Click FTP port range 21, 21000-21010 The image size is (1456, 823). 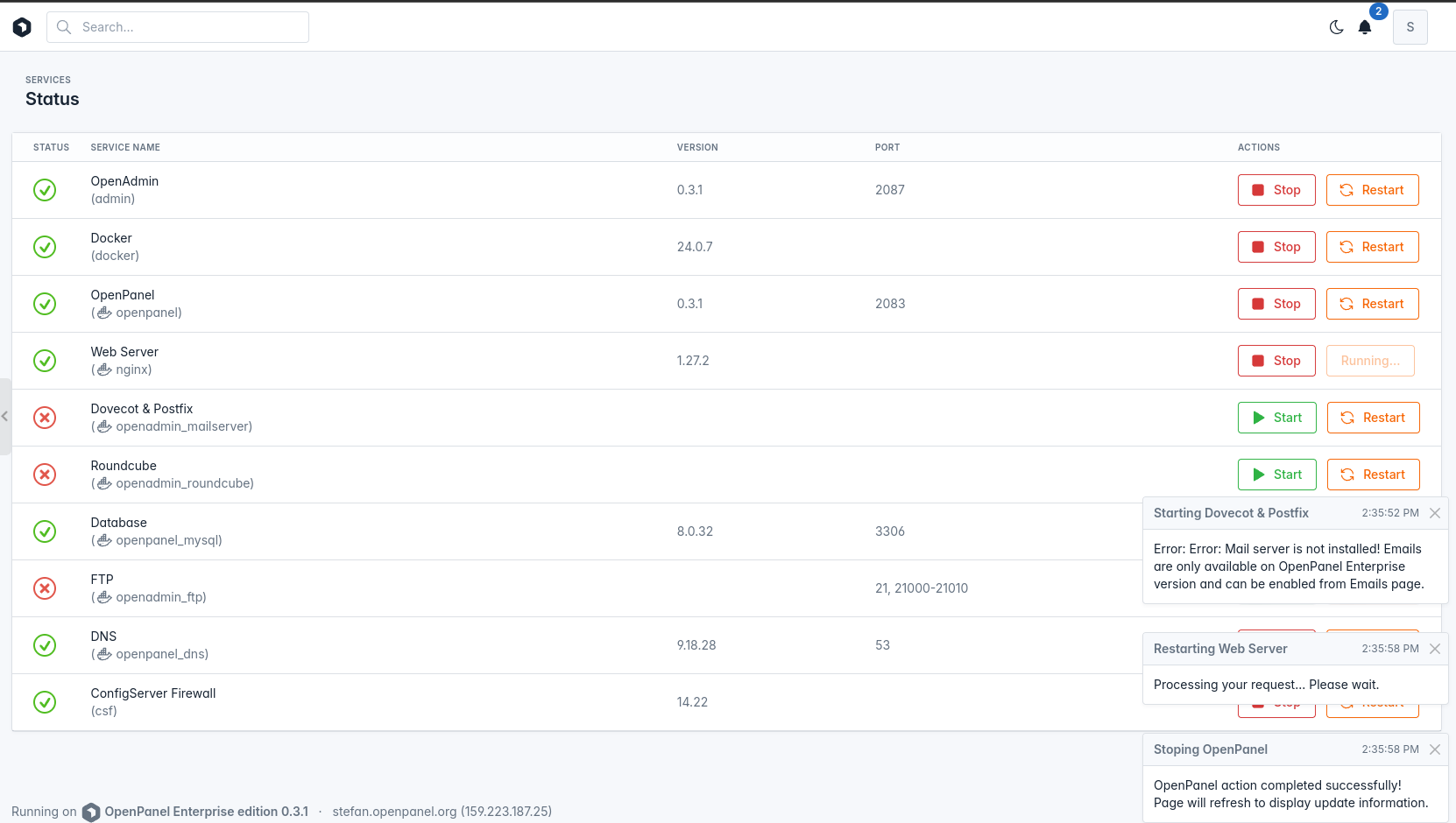922,588
